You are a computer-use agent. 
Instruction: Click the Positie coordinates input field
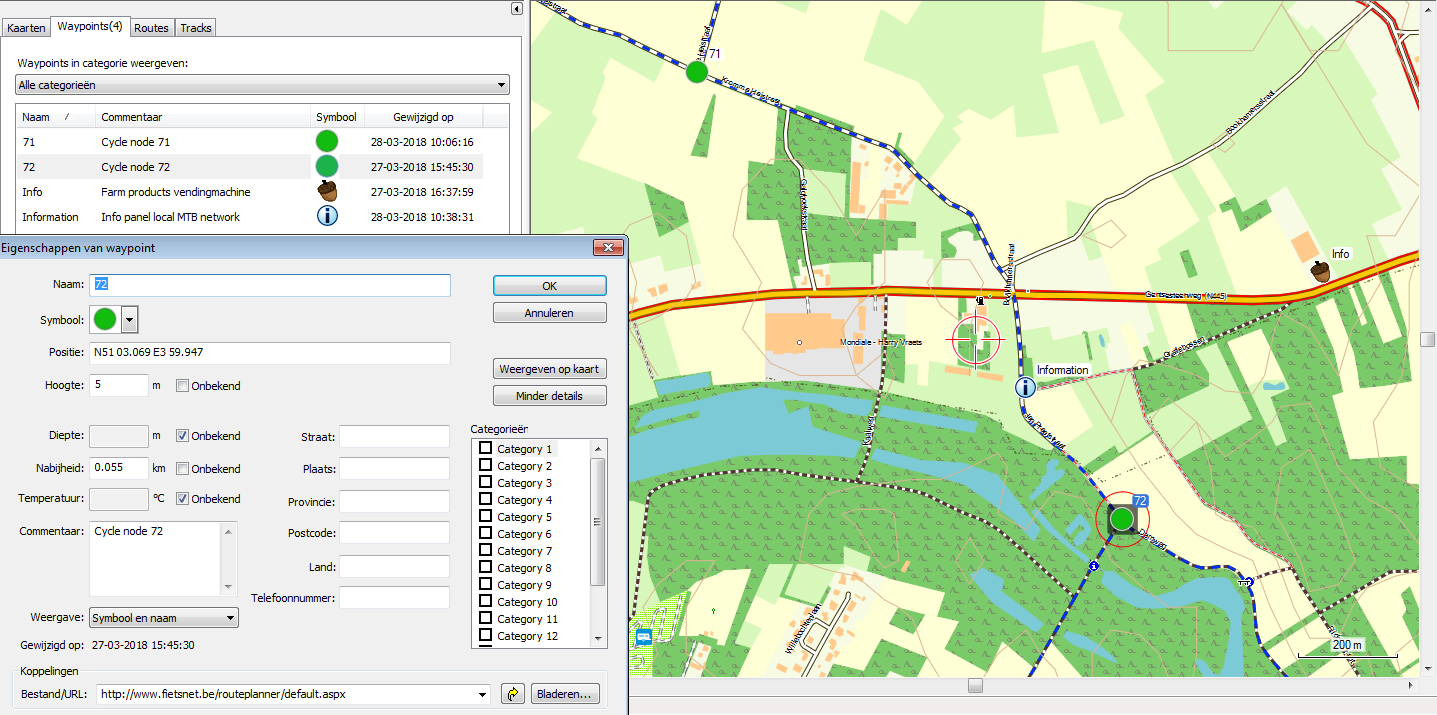[x=270, y=353]
